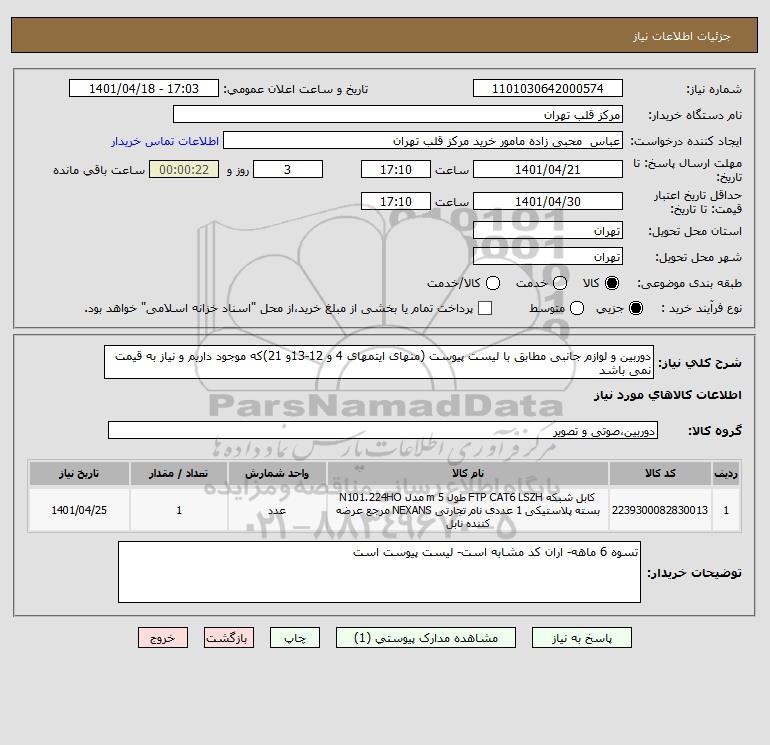
Task: Click the unit cell عدد
Action: coord(277,510)
